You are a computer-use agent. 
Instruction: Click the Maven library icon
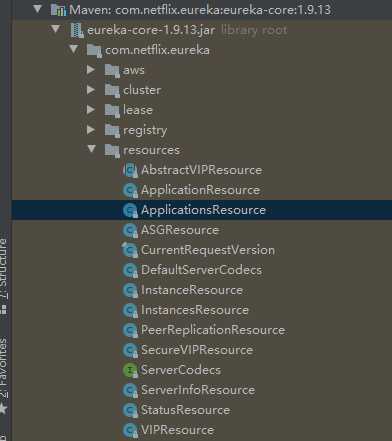(x=58, y=10)
